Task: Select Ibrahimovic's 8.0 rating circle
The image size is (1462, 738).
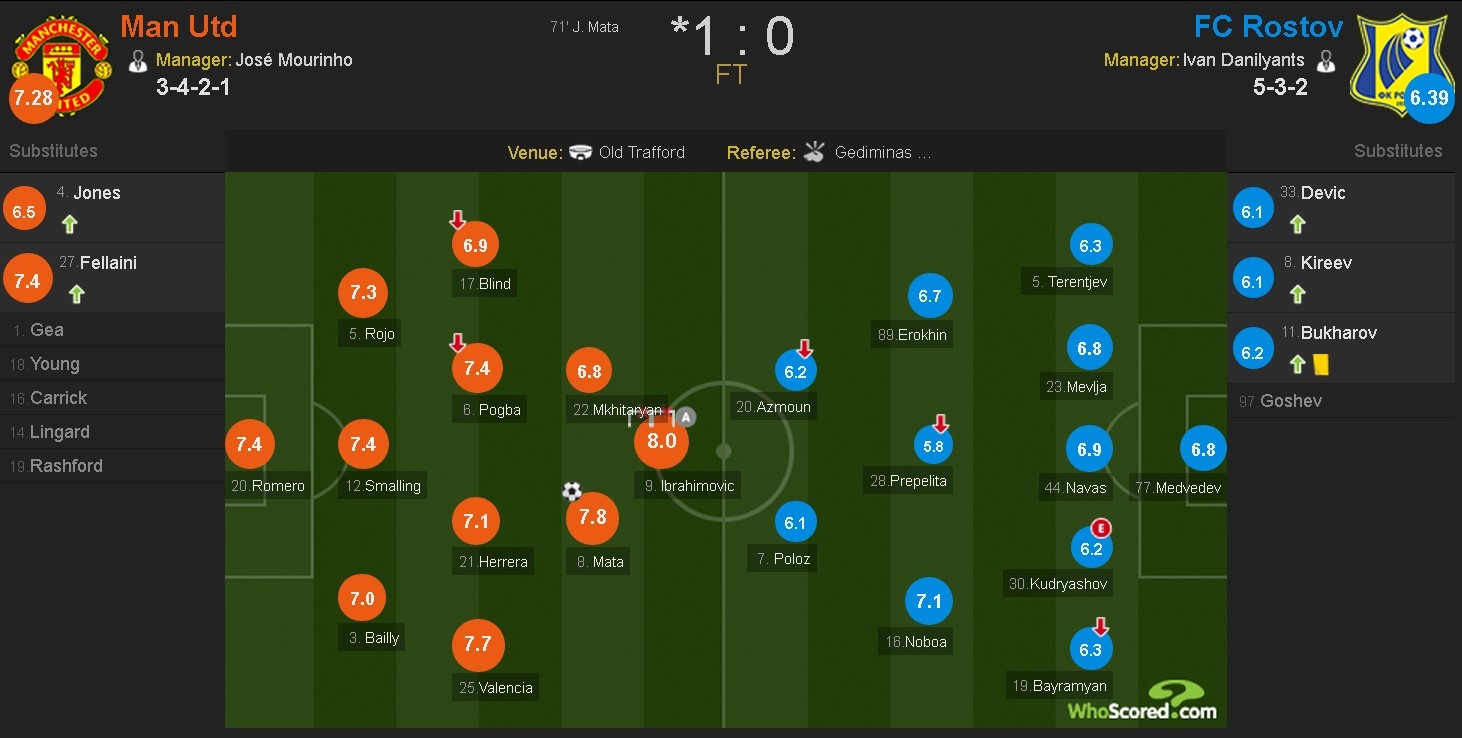Action: pos(662,441)
